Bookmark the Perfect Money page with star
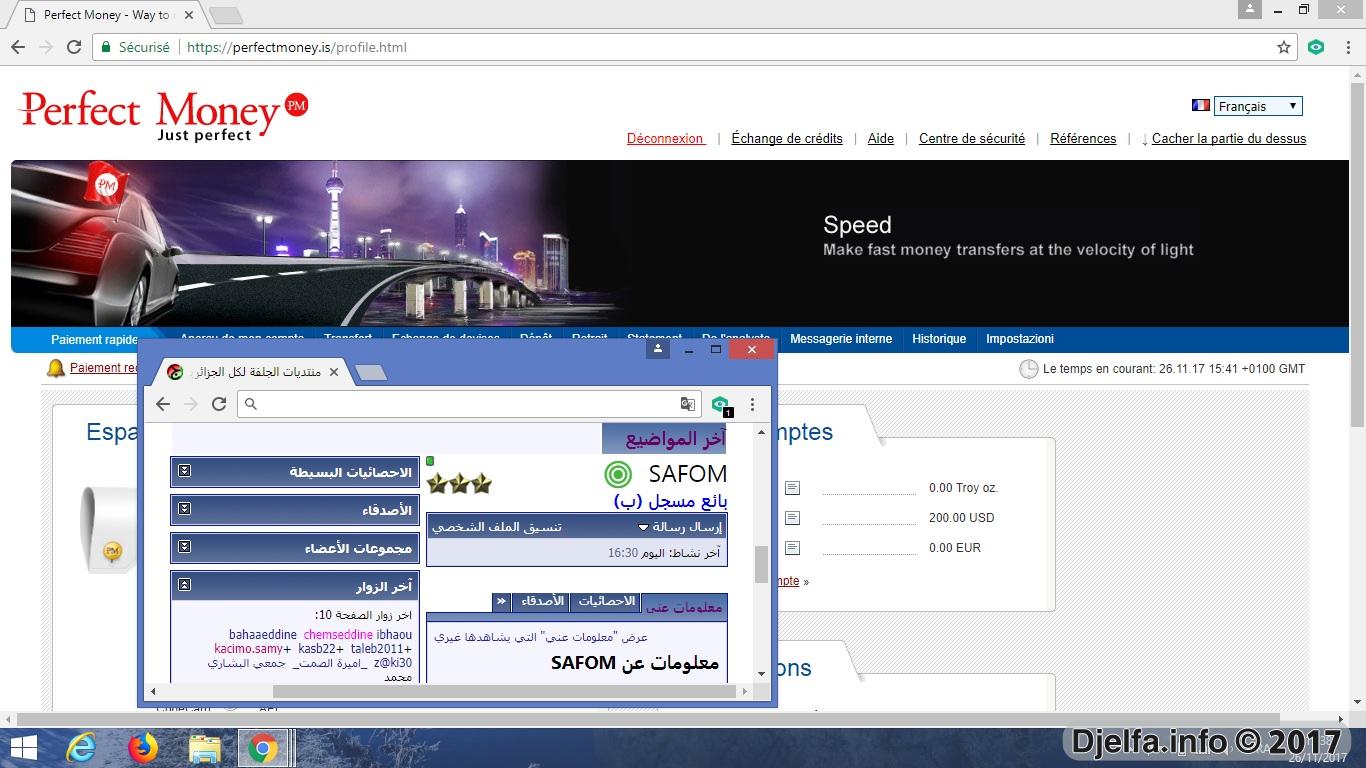This screenshot has height=768, width=1366. coord(1284,47)
